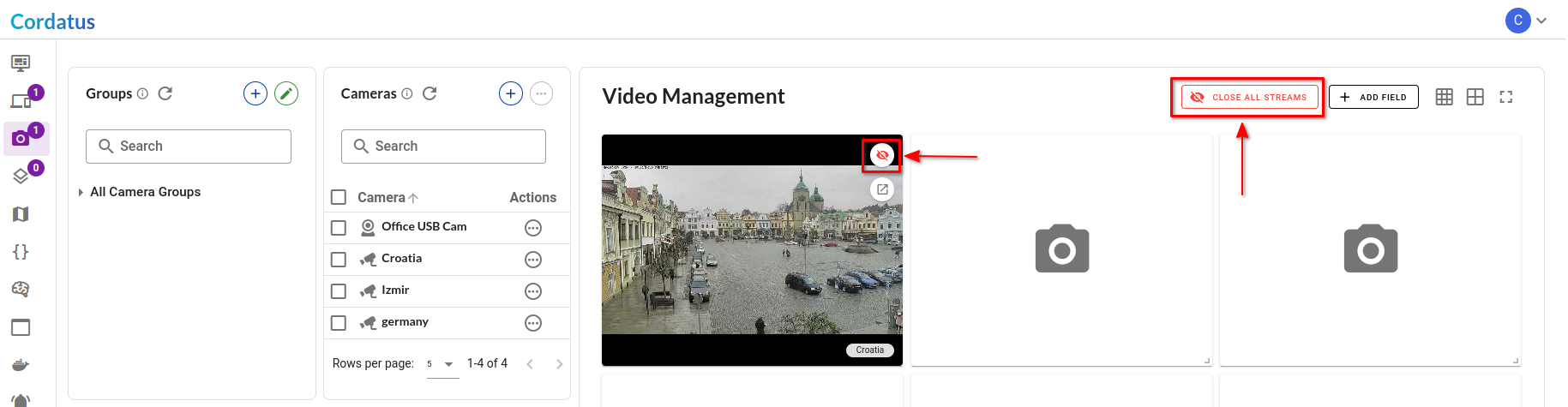The image size is (1568, 407).
Task: Toggle the select-all cameras checkbox
Action: coord(339,197)
